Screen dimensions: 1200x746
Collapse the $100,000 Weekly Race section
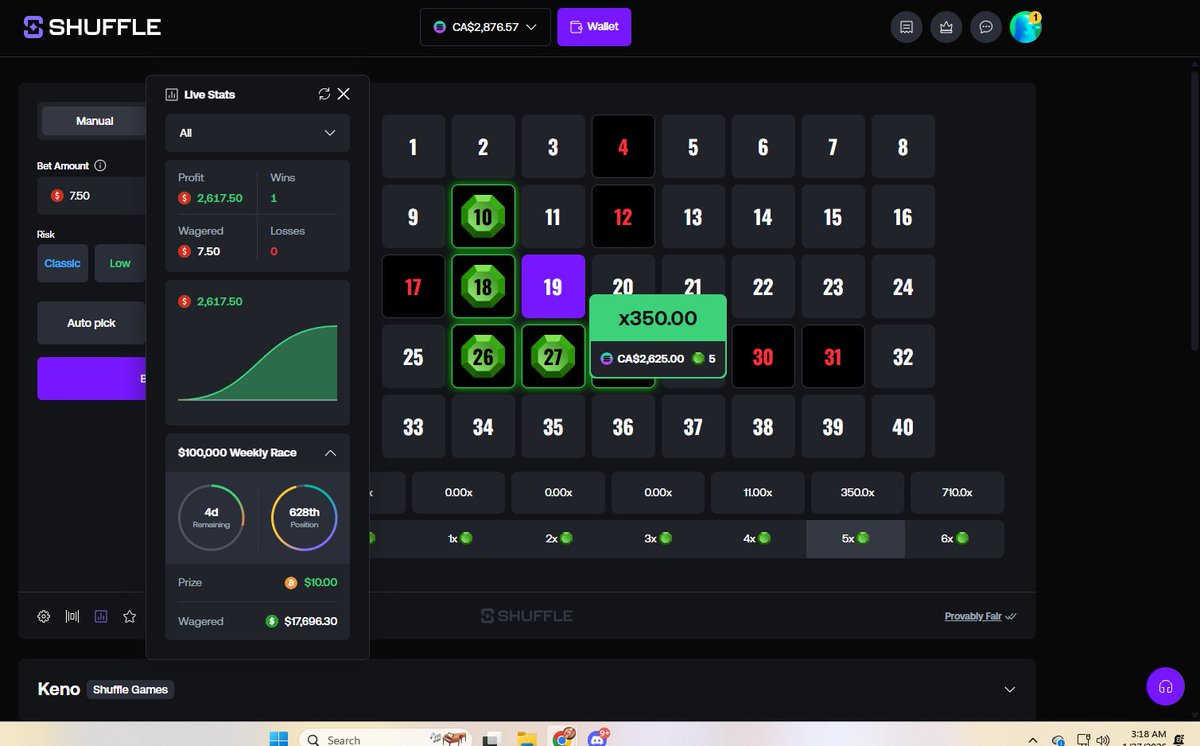(330, 453)
